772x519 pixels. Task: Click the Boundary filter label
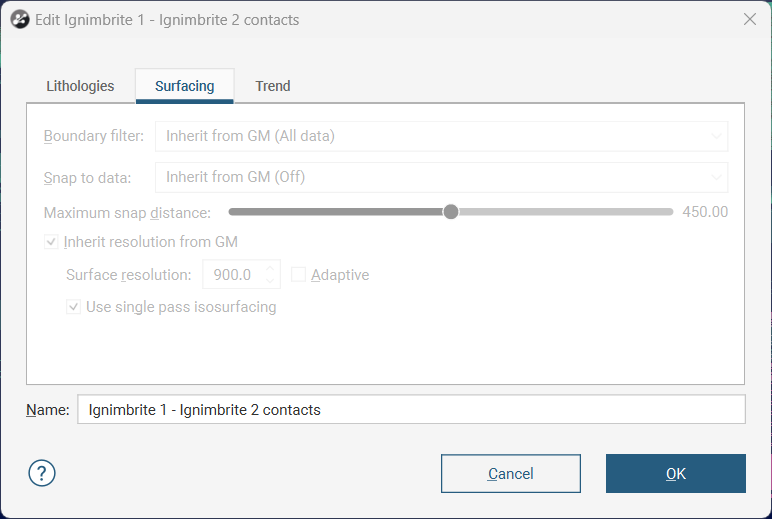(x=94, y=136)
